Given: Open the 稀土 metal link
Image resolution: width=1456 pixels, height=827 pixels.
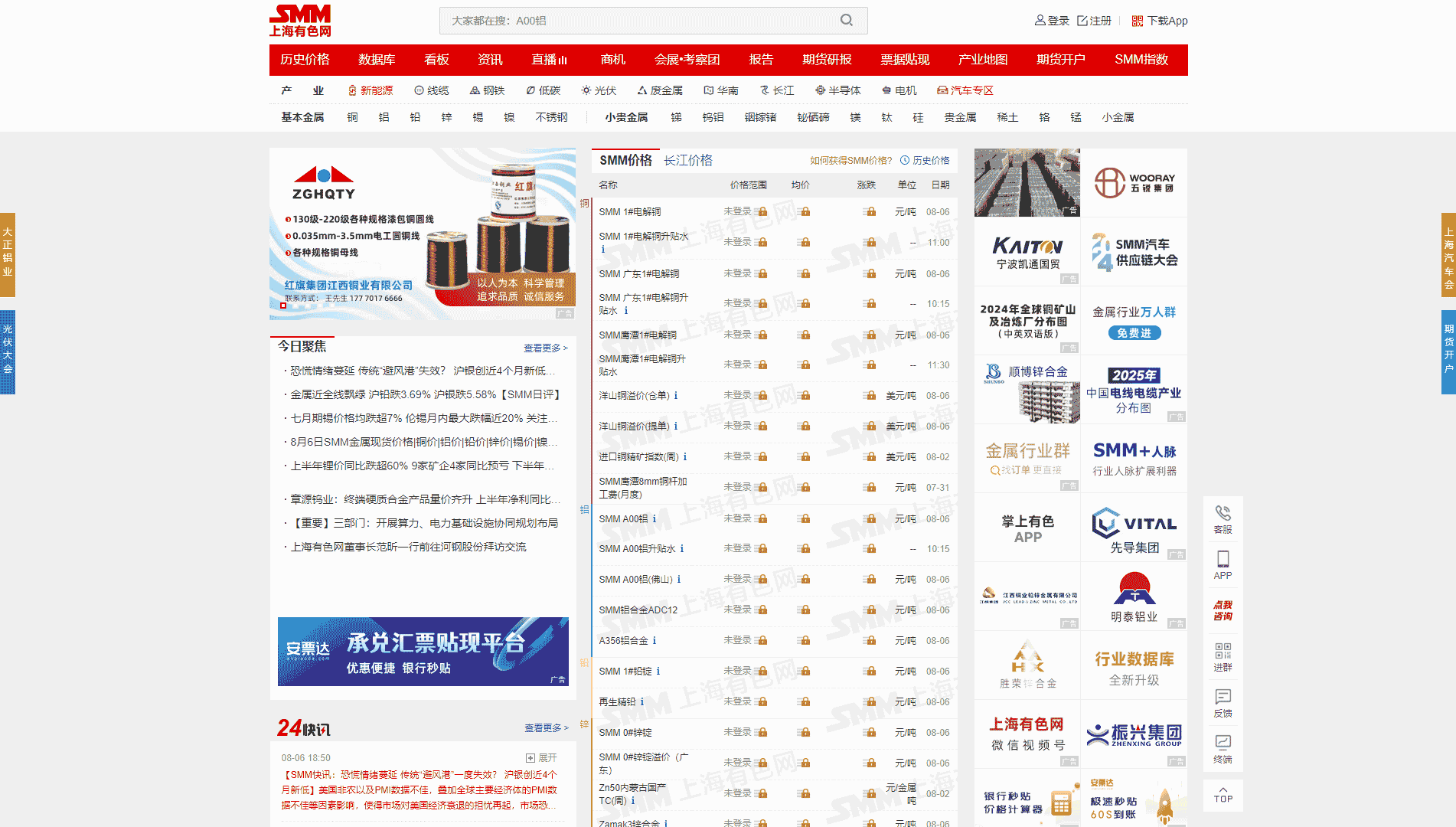Looking at the screenshot, I should pos(1007,117).
